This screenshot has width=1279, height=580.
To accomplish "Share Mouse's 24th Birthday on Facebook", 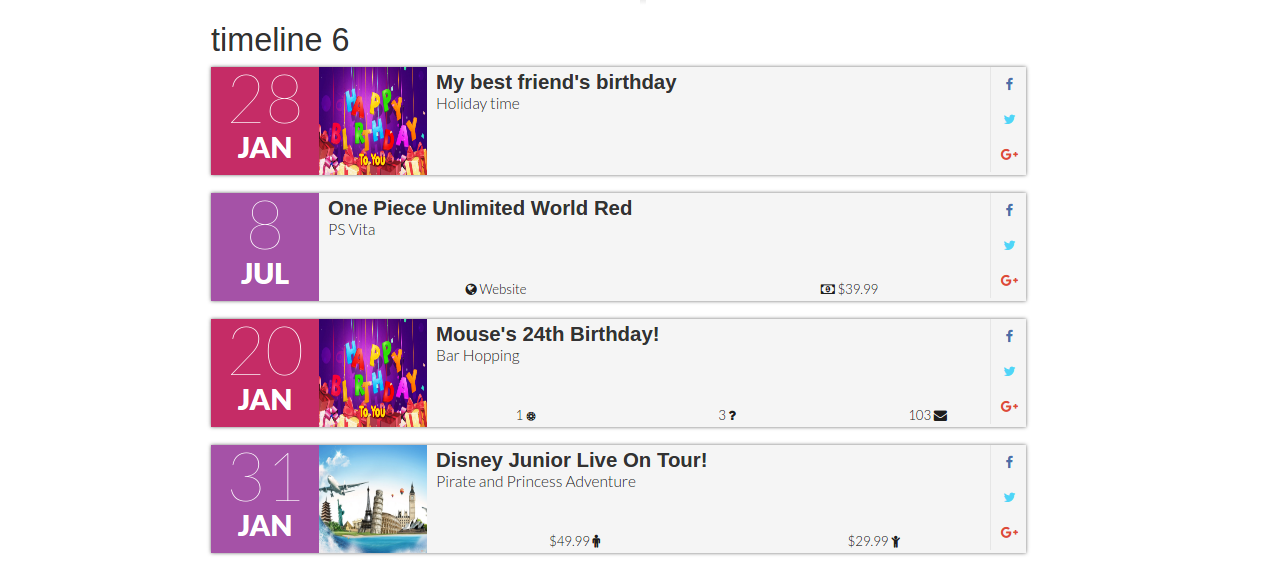I will click(1009, 336).
